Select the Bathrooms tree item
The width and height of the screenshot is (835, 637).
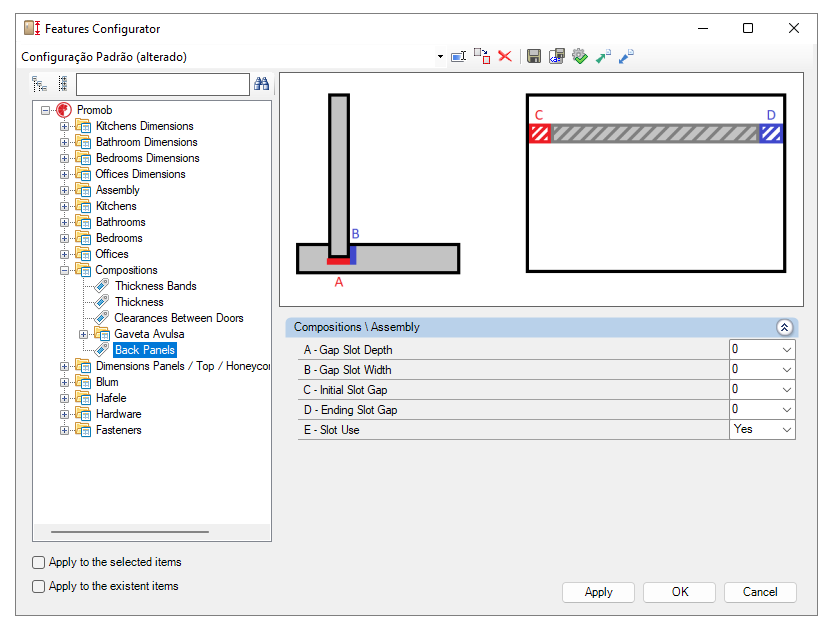(x=120, y=222)
